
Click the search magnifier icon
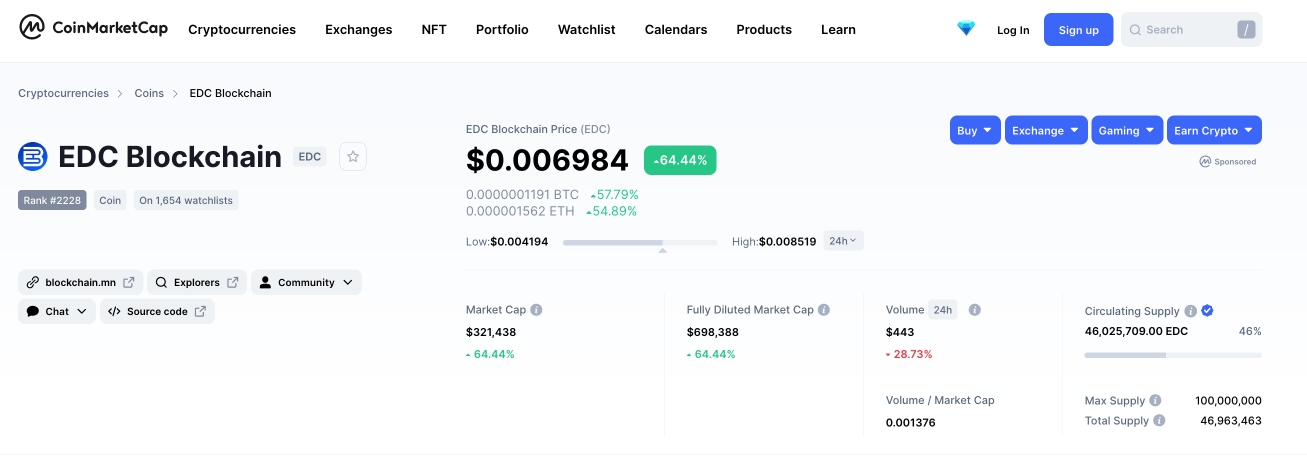tap(1135, 30)
